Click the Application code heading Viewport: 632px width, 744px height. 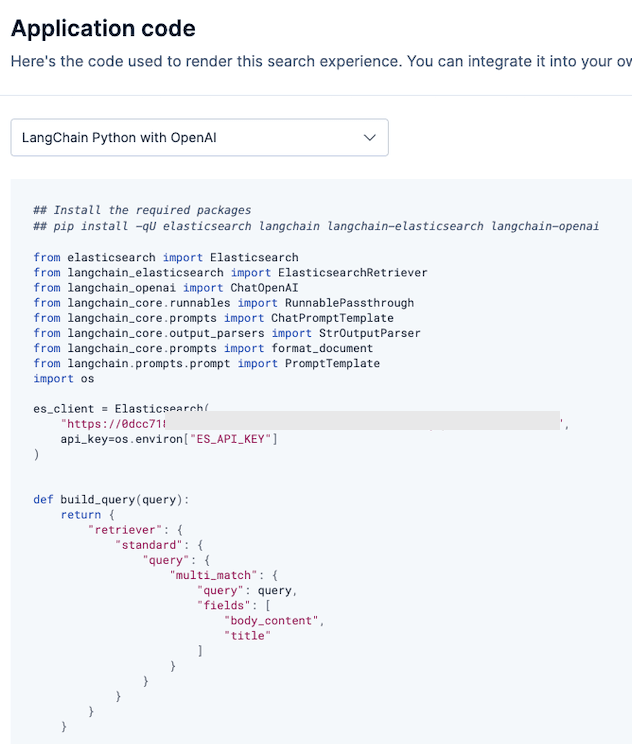[x=103, y=28]
